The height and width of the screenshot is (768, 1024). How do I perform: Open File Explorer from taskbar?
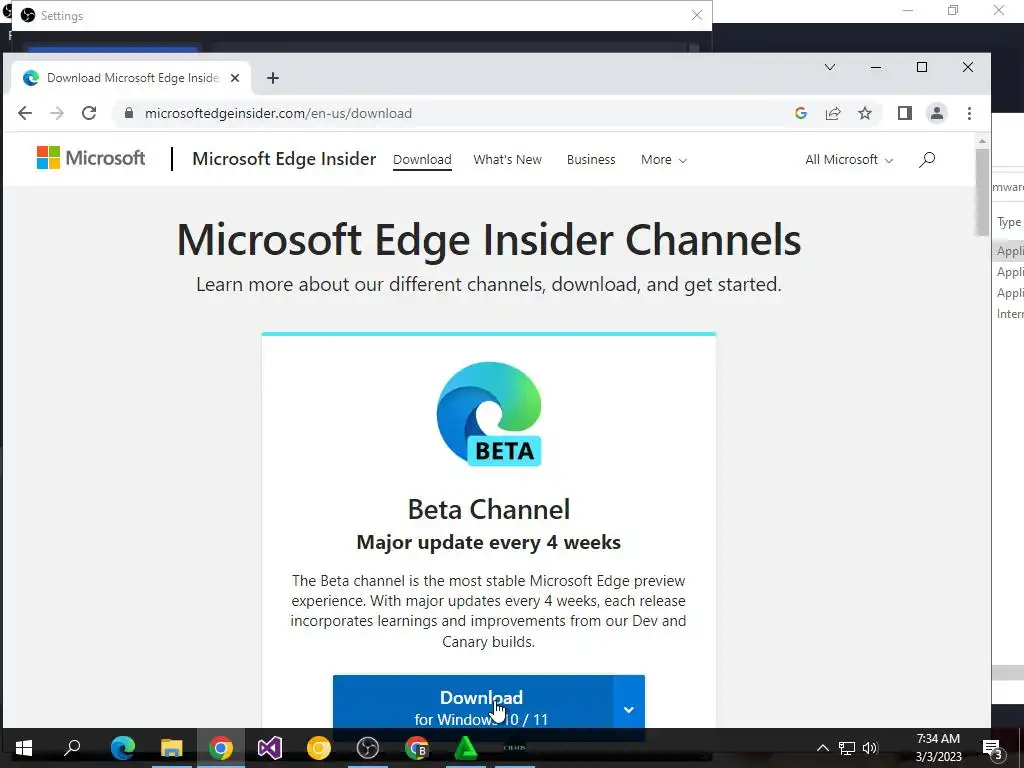click(x=172, y=748)
